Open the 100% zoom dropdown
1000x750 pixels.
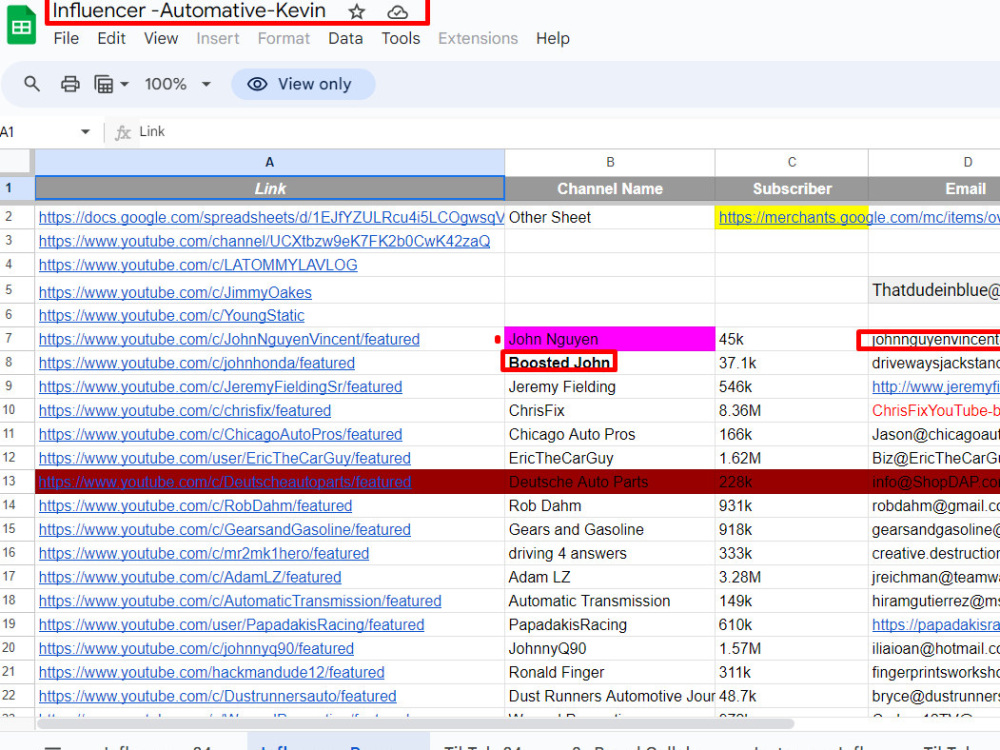[x=177, y=84]
